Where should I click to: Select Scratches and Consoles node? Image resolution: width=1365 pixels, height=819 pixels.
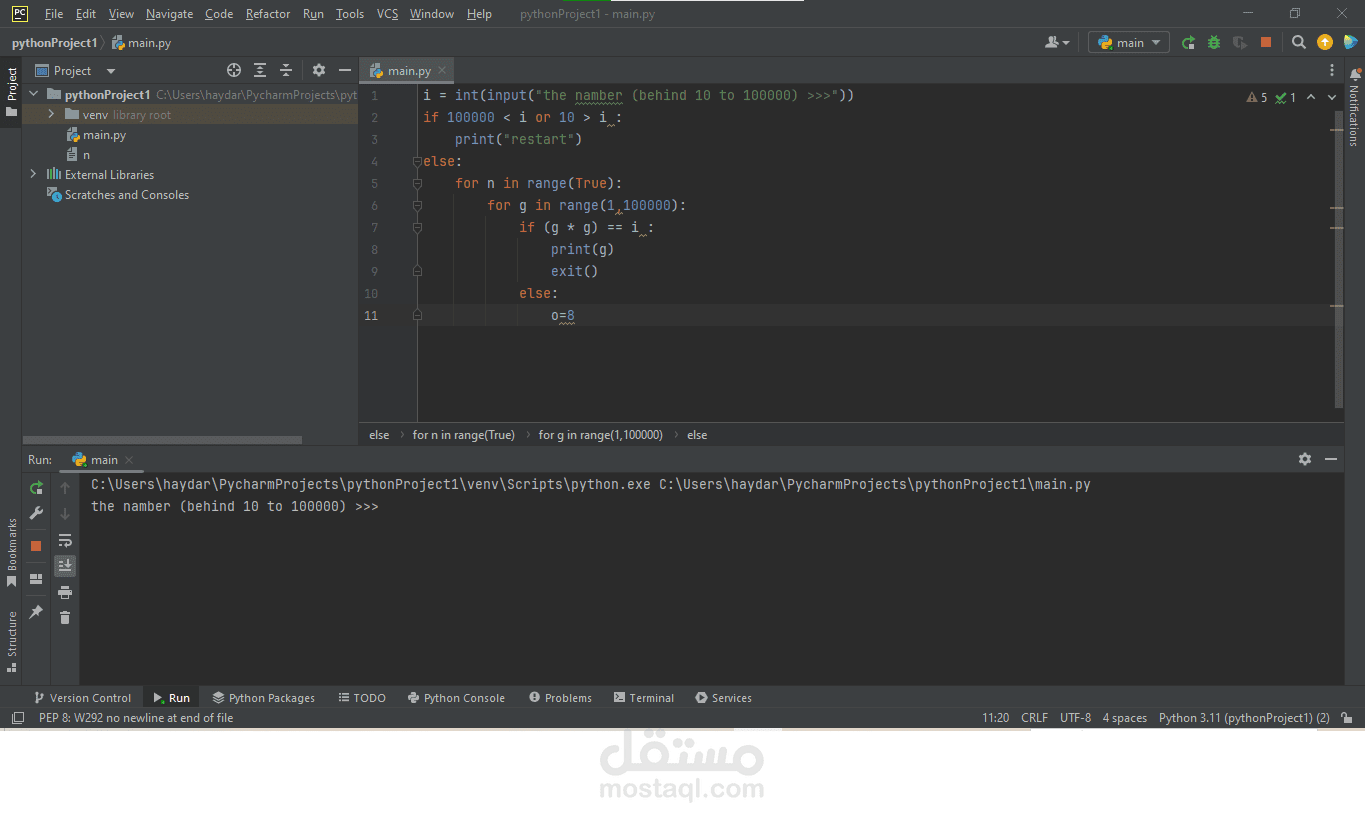118,195
